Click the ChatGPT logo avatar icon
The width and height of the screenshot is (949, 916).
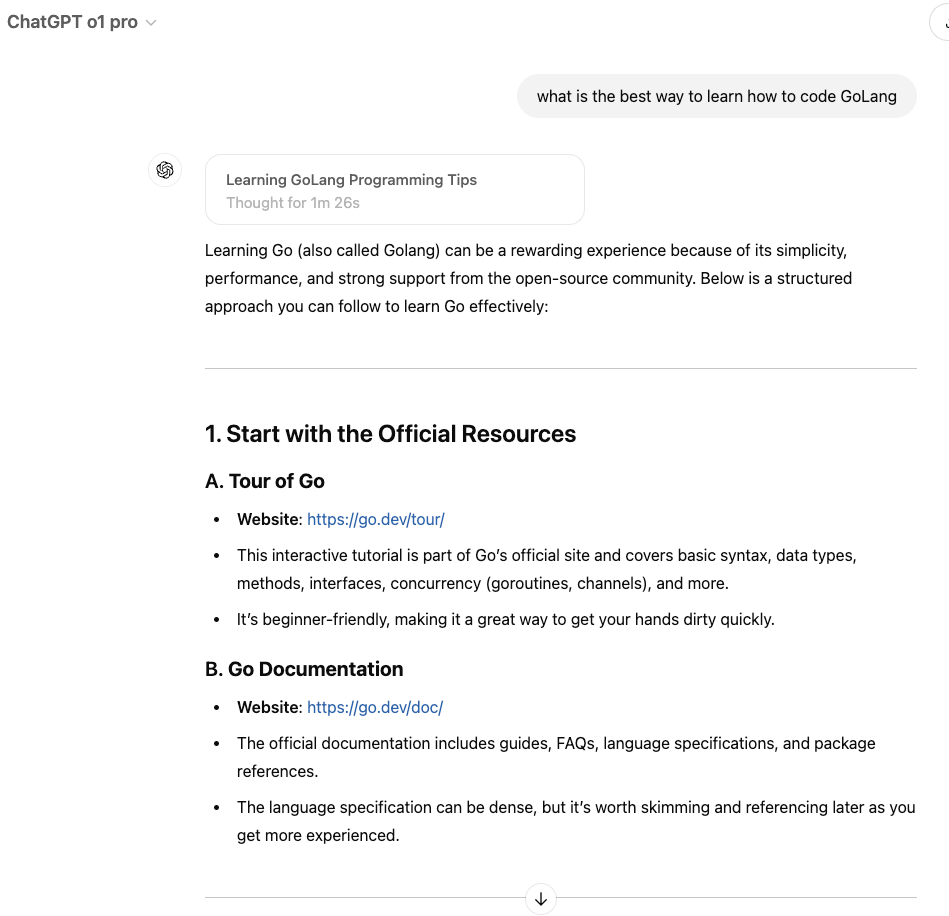pos(165,170)
